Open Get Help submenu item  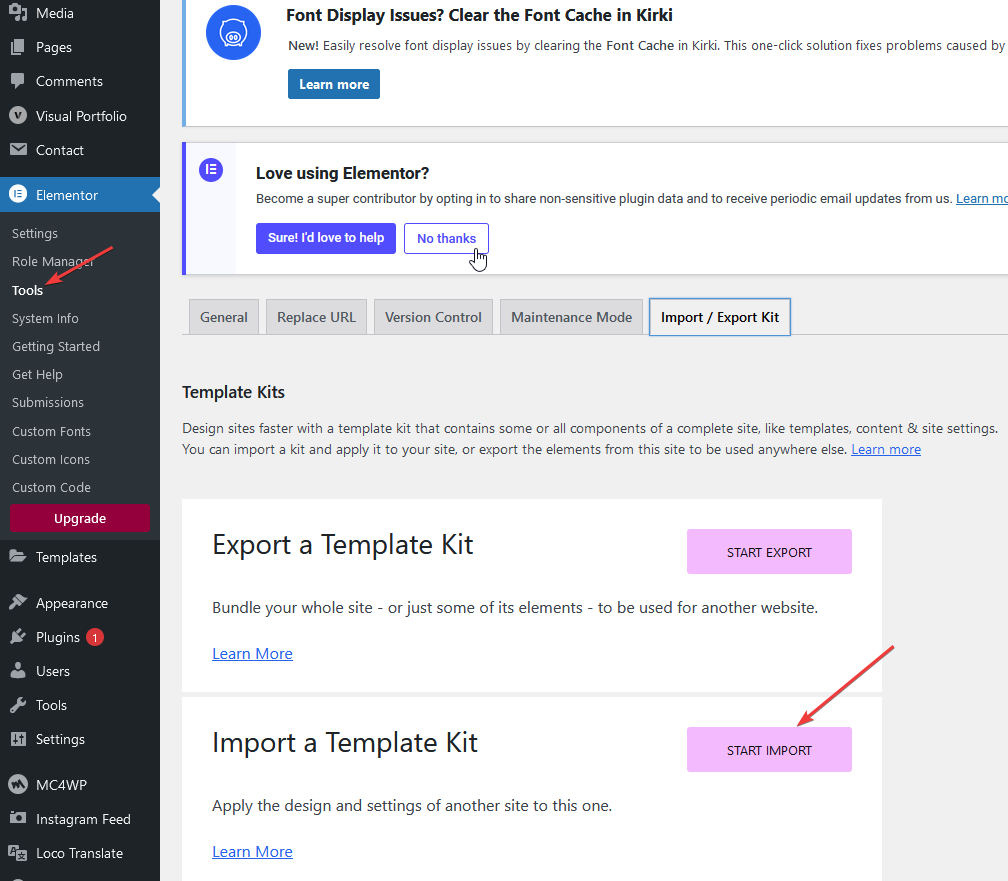tap(37, 374)
